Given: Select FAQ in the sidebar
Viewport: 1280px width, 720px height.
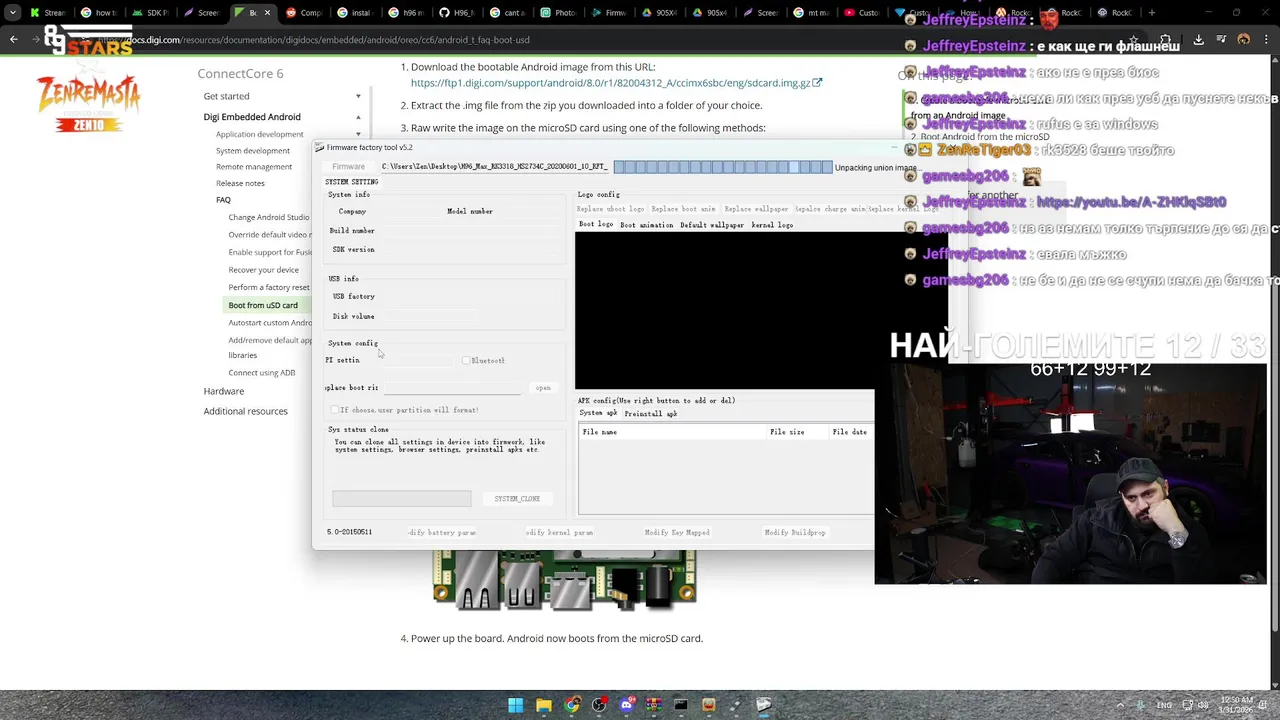Looking at the screenshot, I should click(223, 200).
